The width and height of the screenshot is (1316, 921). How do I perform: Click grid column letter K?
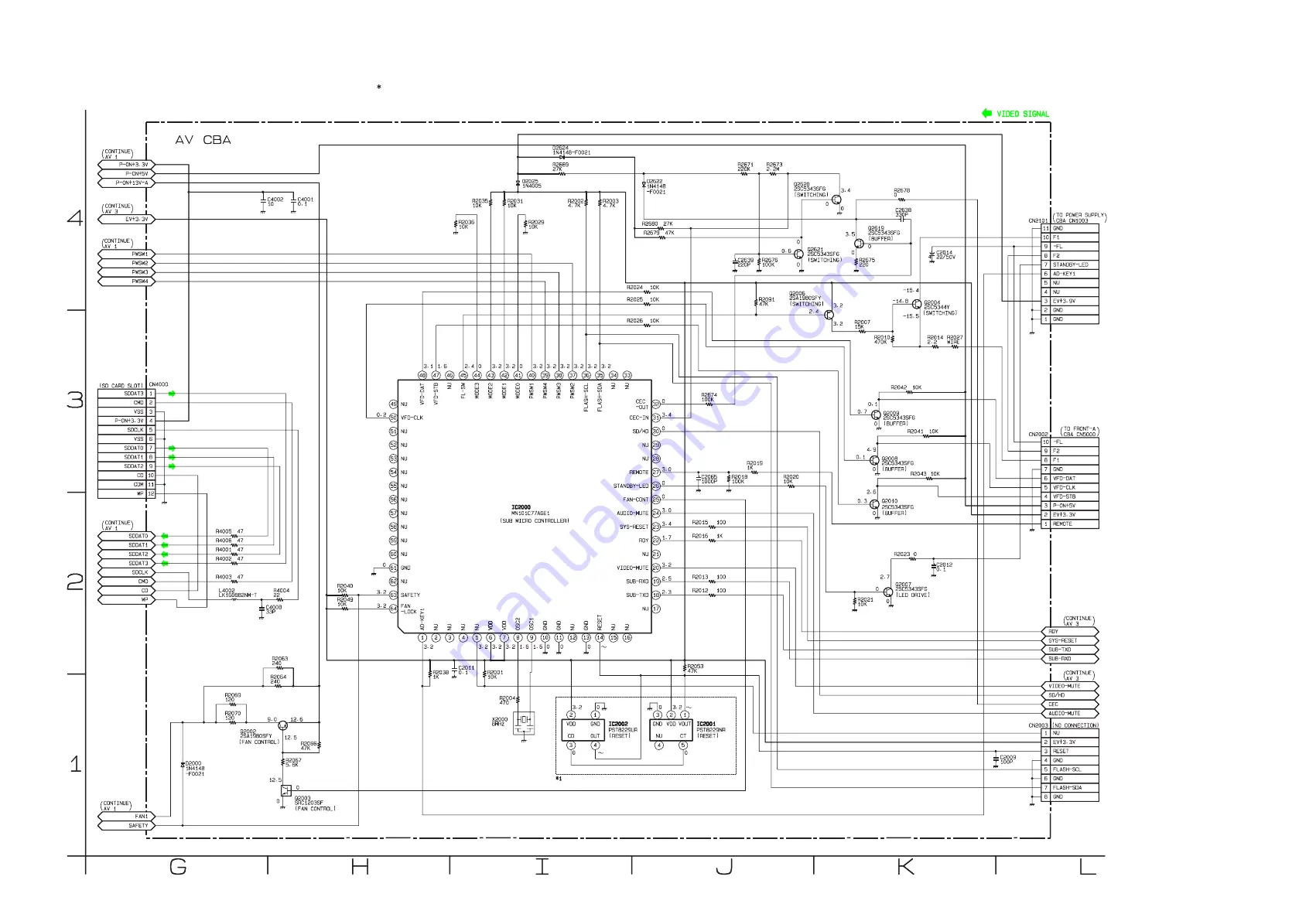click(905, 867)
